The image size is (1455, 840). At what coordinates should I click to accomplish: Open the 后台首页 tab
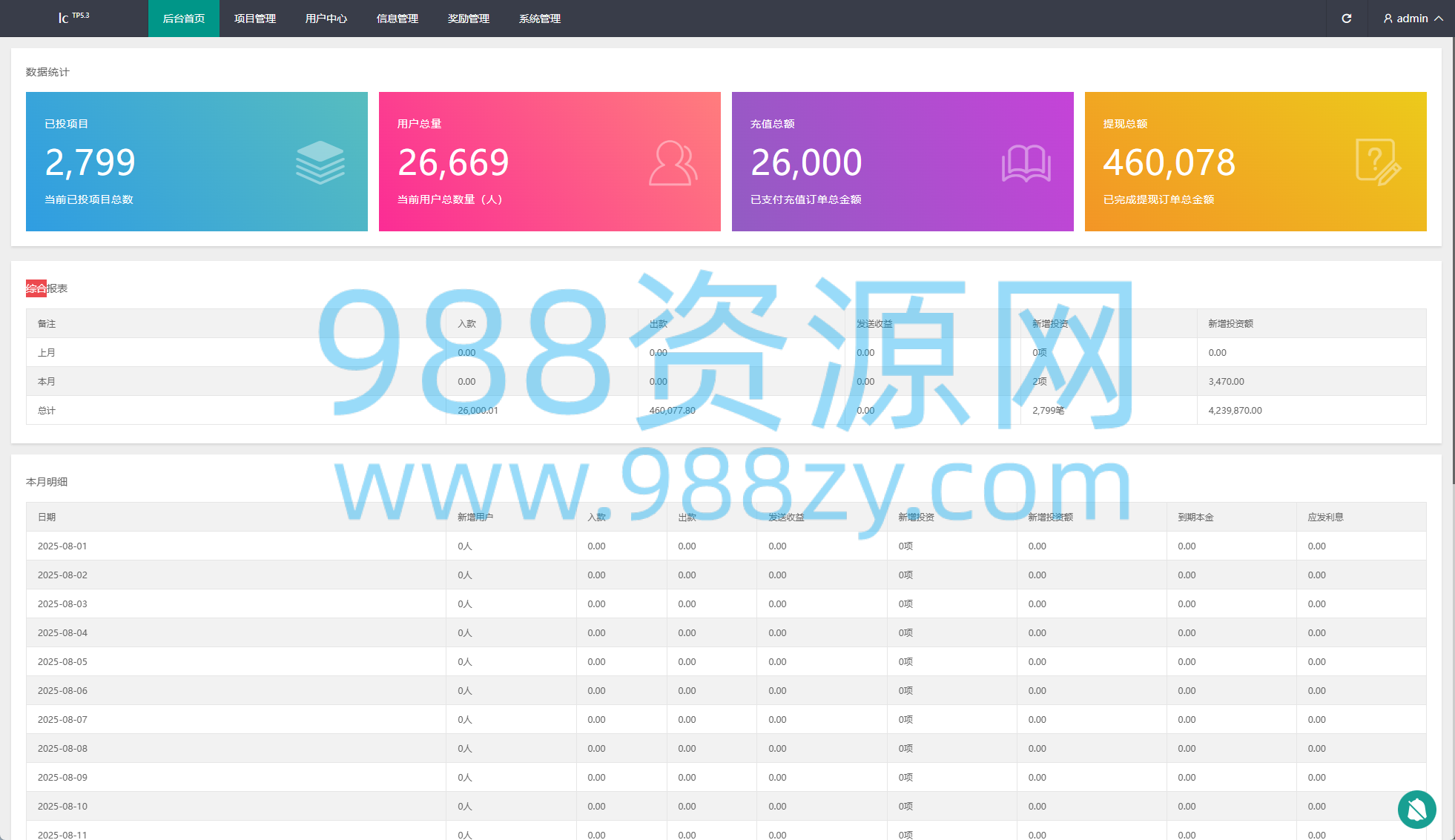pyautogui.click(x=184, y=19)
